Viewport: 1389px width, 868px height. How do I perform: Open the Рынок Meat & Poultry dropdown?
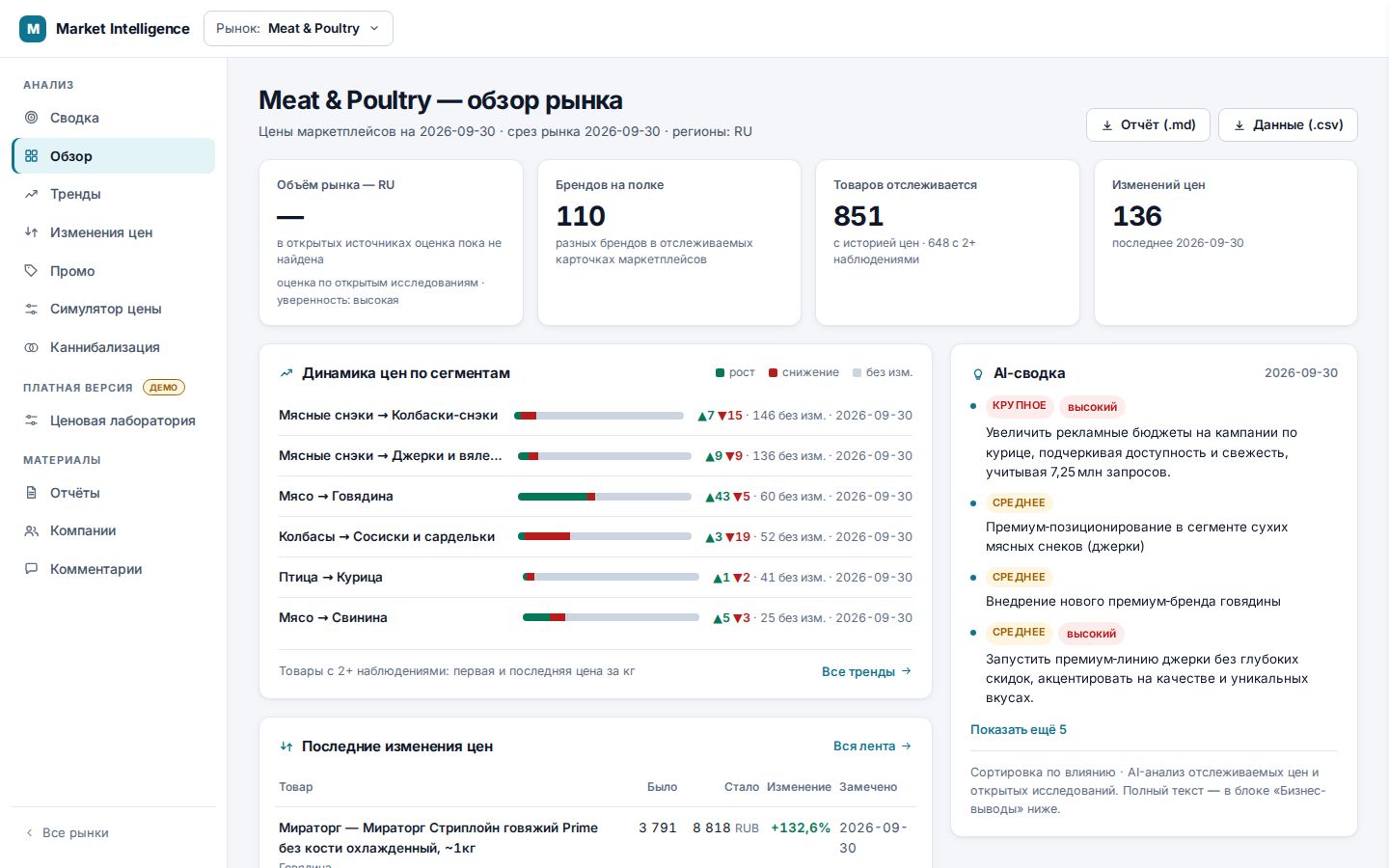click(x=298, y=29)
